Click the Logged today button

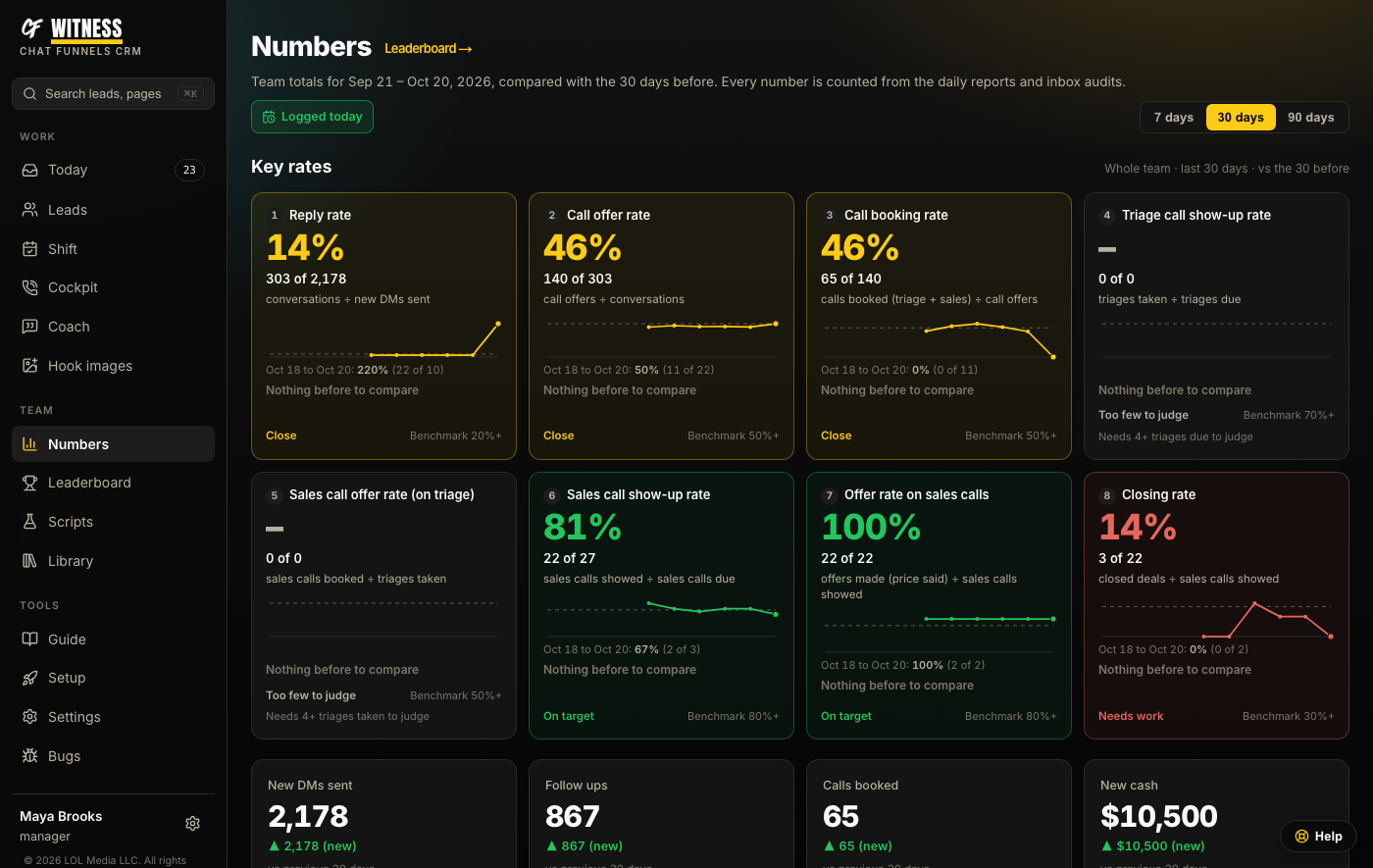click(312, 117)
